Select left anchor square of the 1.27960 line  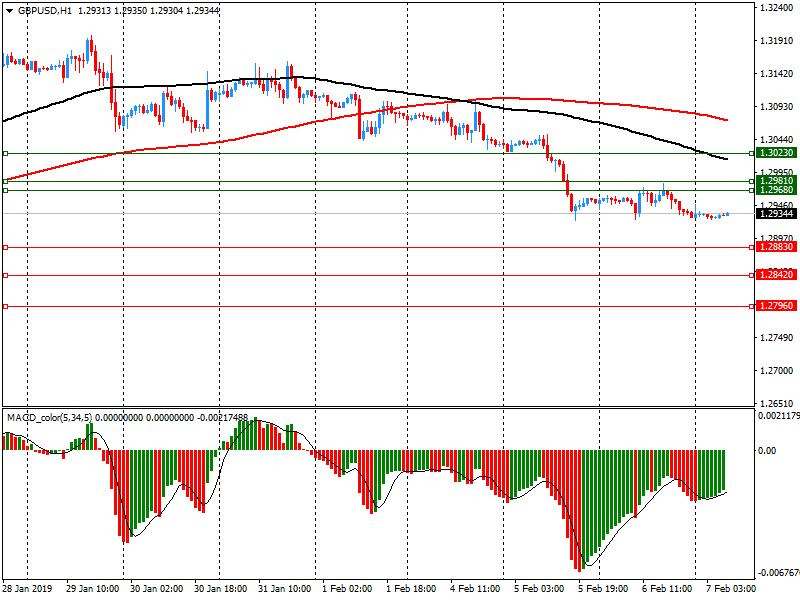[x=5, y=307]
